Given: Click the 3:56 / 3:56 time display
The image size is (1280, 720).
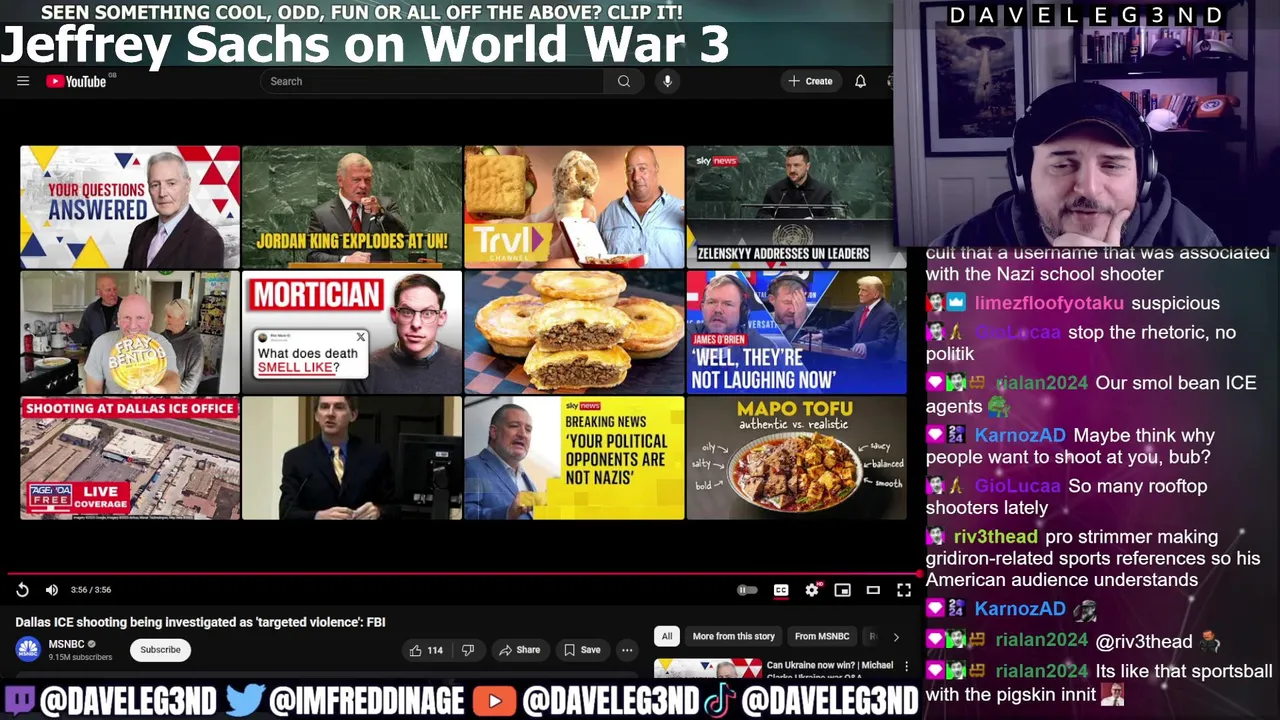Looking at the screenshot, I should pyautogui.click(x=91, y=590).
